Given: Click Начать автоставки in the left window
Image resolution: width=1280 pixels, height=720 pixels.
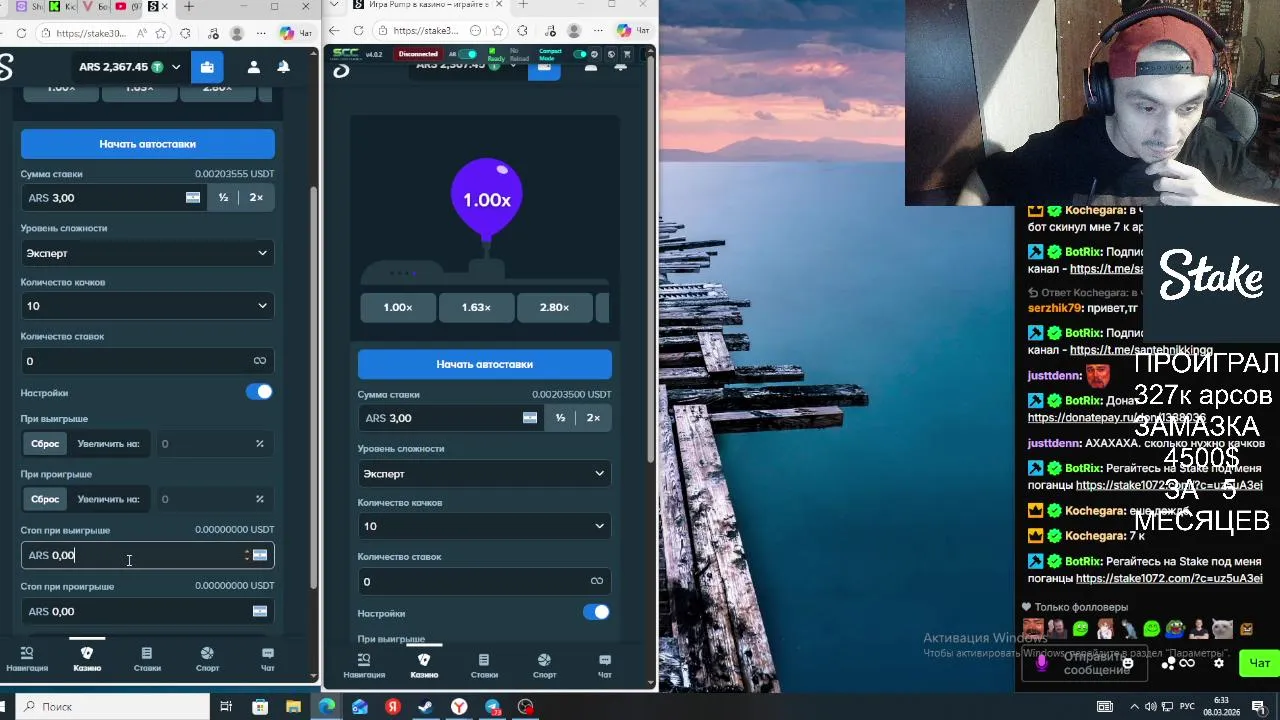Looking at the screenshot, I should (x=147, y=144).
